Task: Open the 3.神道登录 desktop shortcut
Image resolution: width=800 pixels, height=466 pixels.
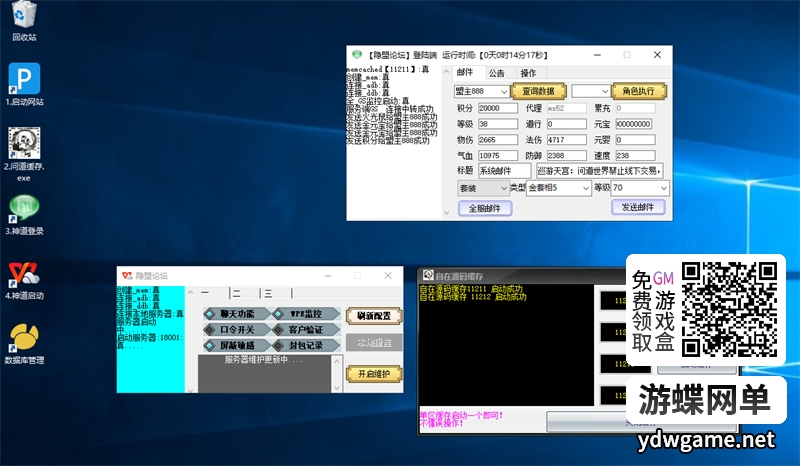Action: pyautogui.click(x=24, y=214)
